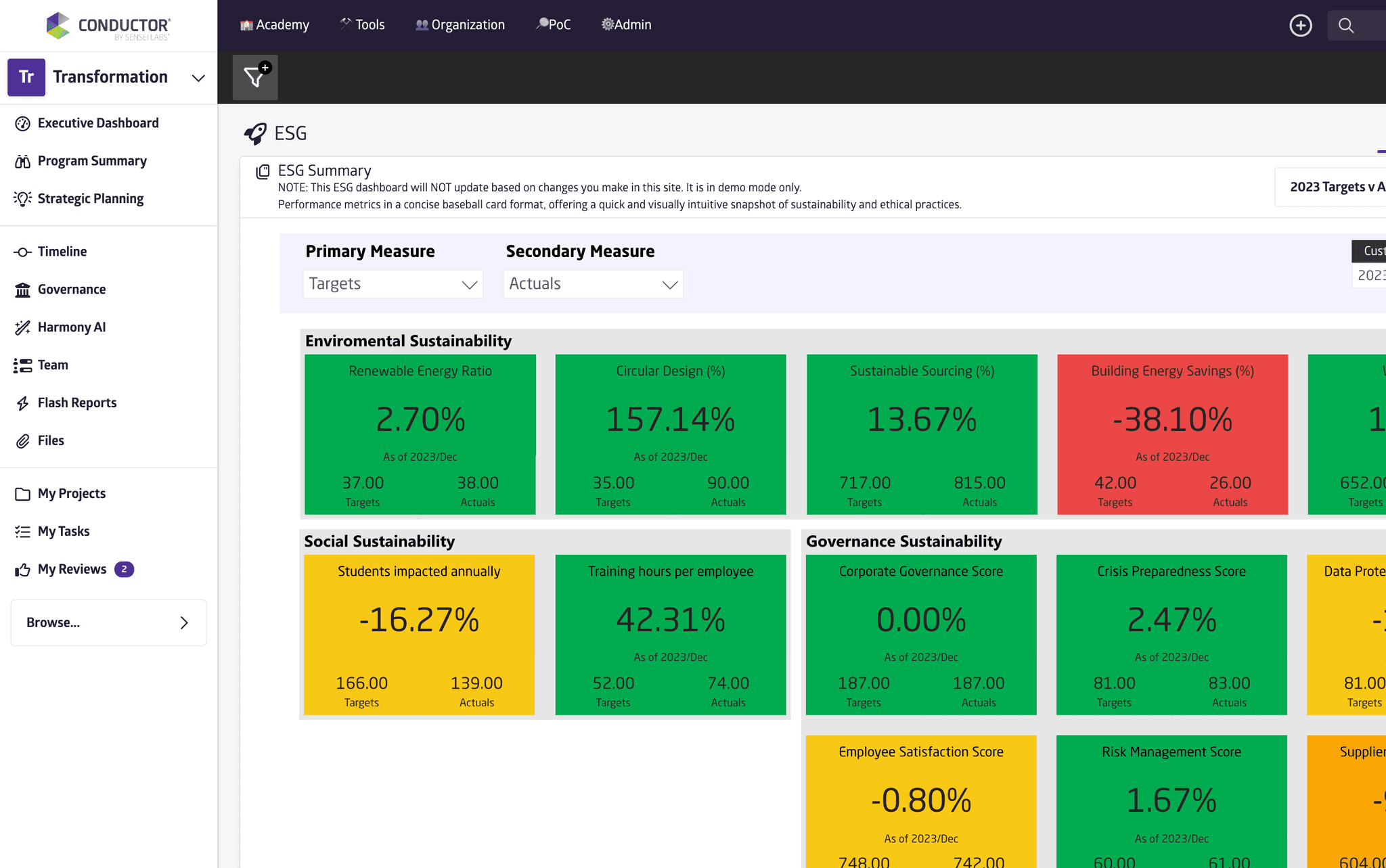The height and width of the screenshot is (868, 1386).
Task: Select the Sustainable Sourcing (%) card
Action: [x=922, y=434]
